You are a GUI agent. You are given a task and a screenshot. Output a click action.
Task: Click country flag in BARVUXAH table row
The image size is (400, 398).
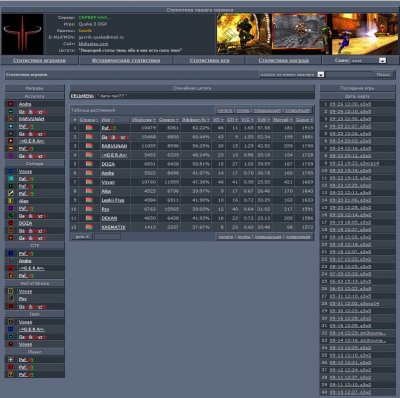tap(89, 146)
